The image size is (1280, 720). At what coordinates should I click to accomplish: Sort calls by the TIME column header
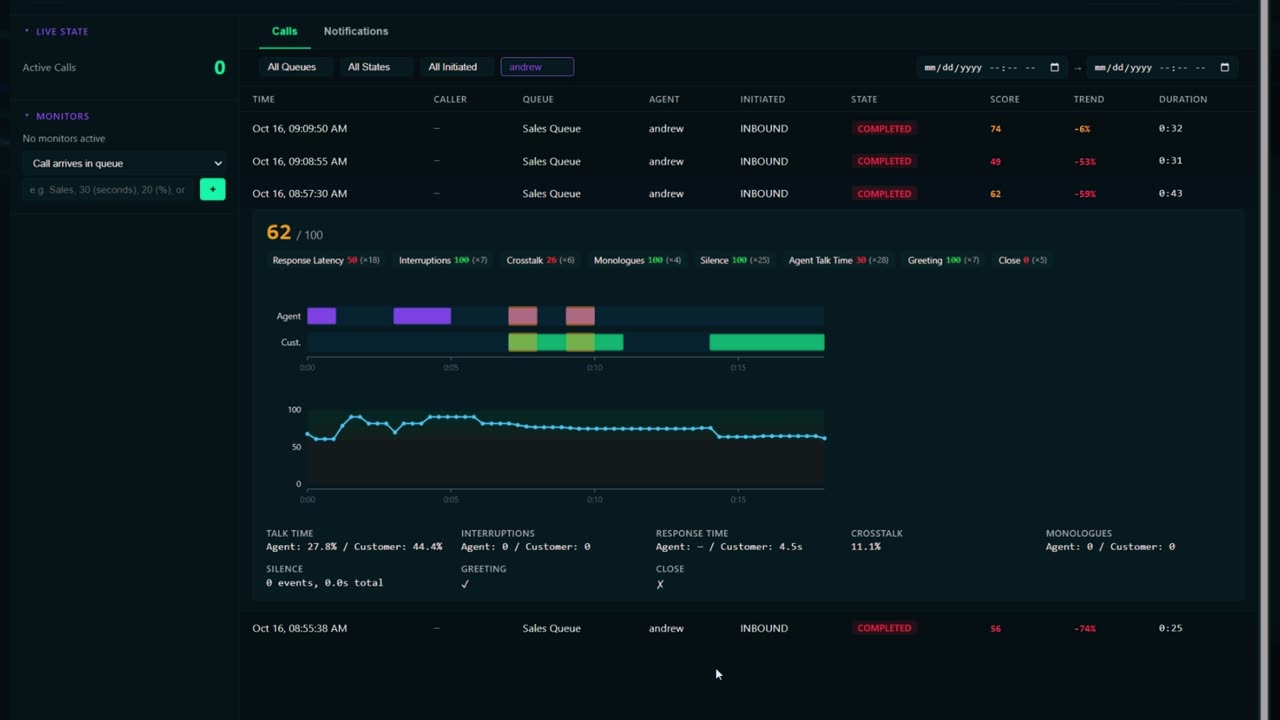263,99
